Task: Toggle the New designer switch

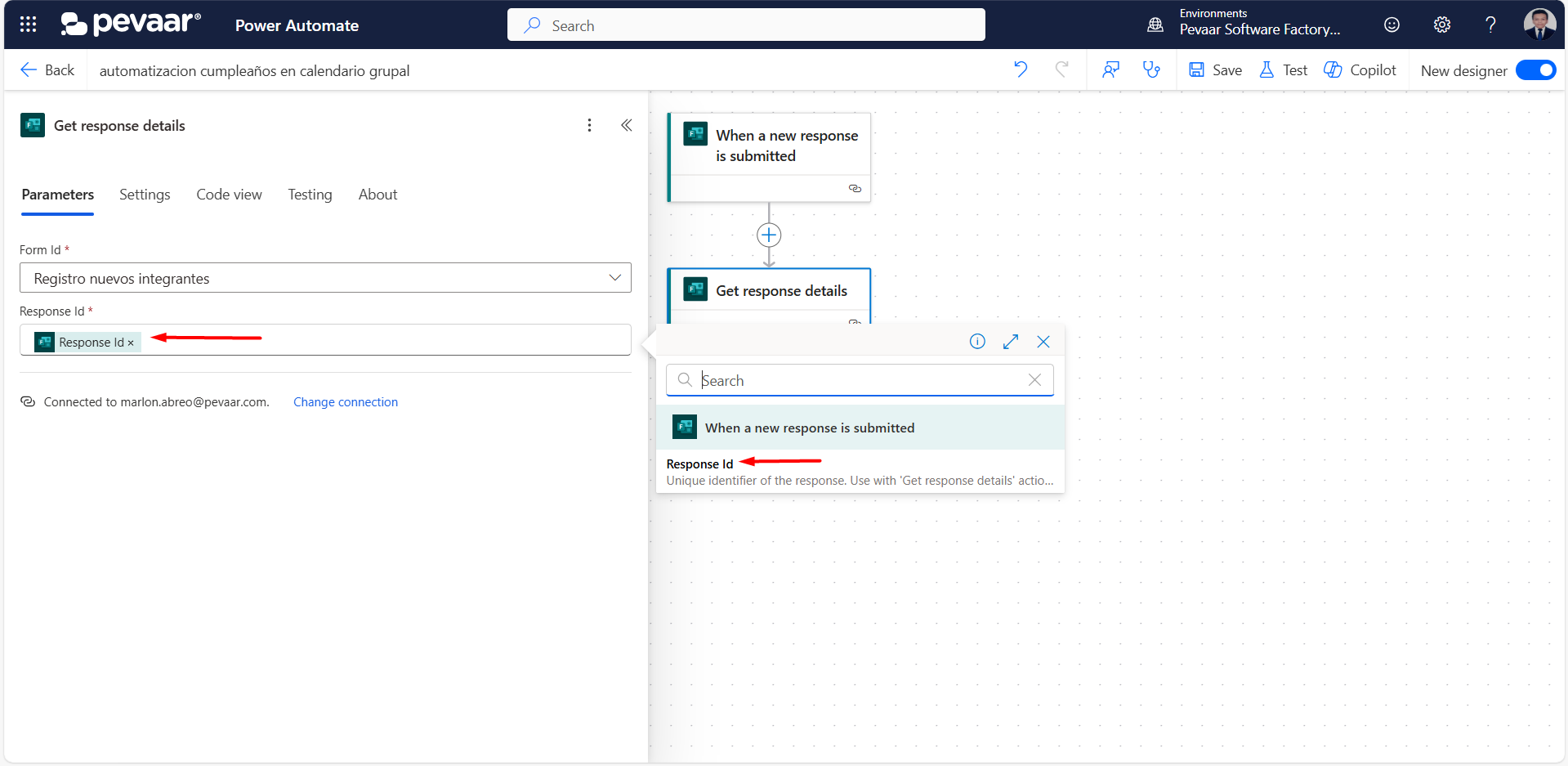Action: [x=1535, y=70]
